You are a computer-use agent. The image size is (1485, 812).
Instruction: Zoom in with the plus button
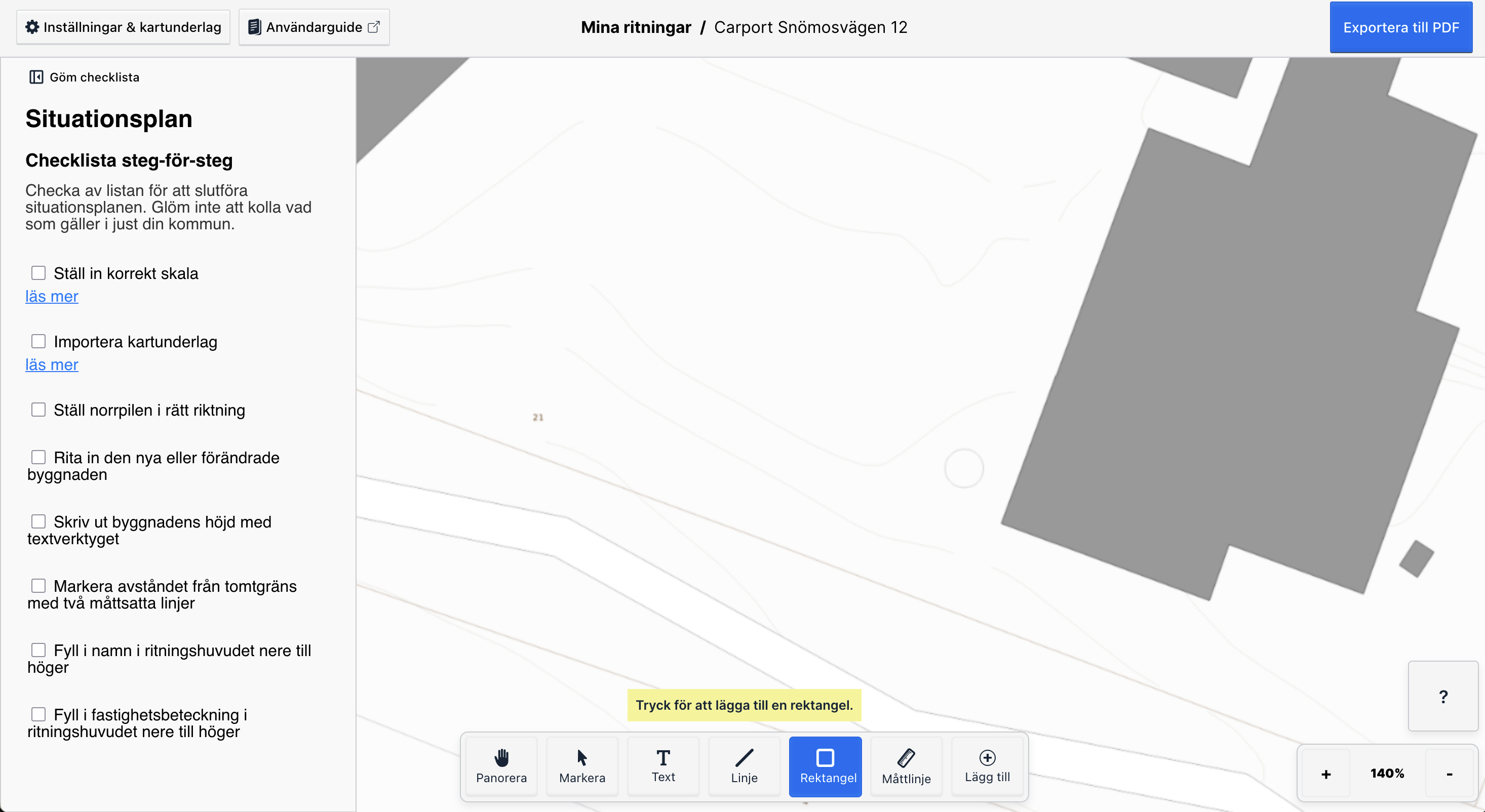tap(1326, 774)
